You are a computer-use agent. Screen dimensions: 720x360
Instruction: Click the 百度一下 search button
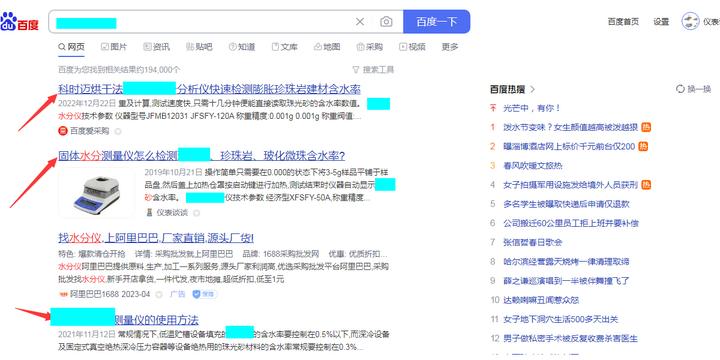436,22
